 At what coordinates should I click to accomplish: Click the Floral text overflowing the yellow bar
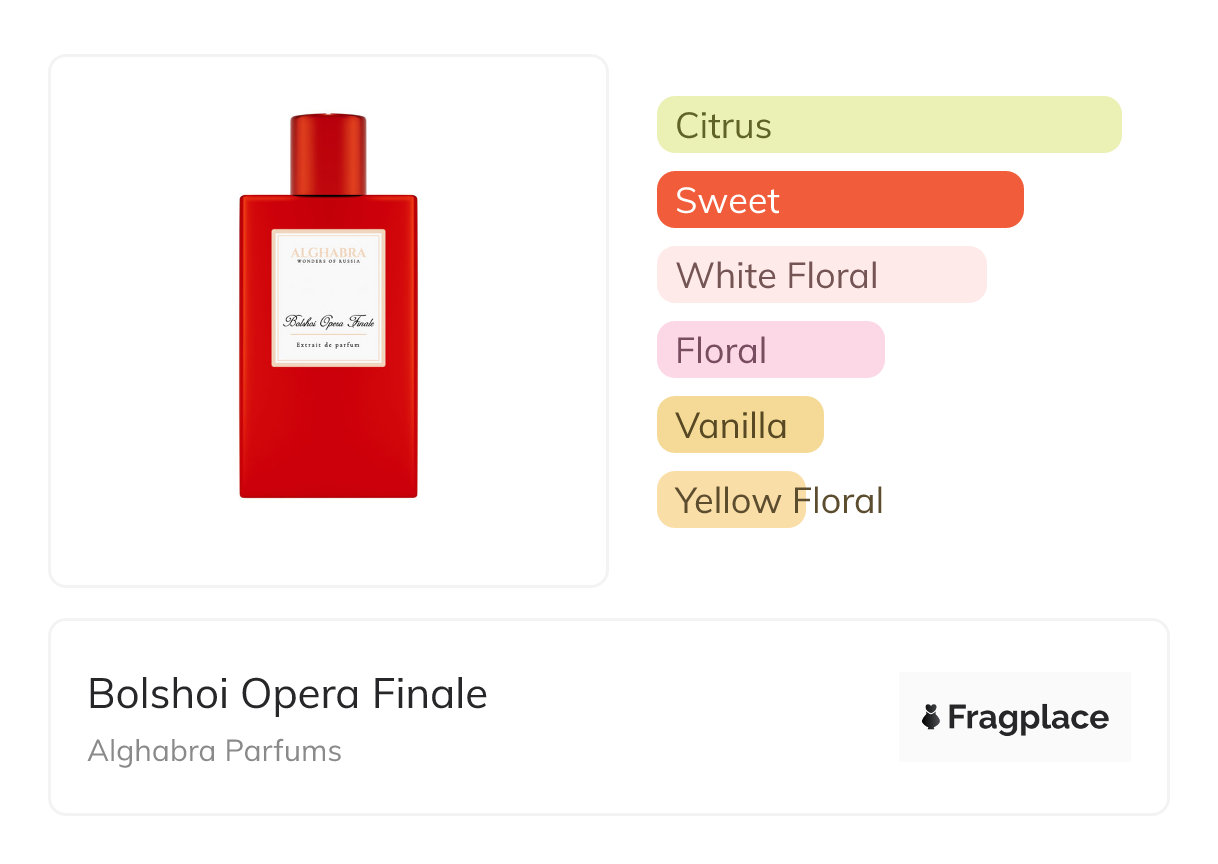(x=840, y=501)
